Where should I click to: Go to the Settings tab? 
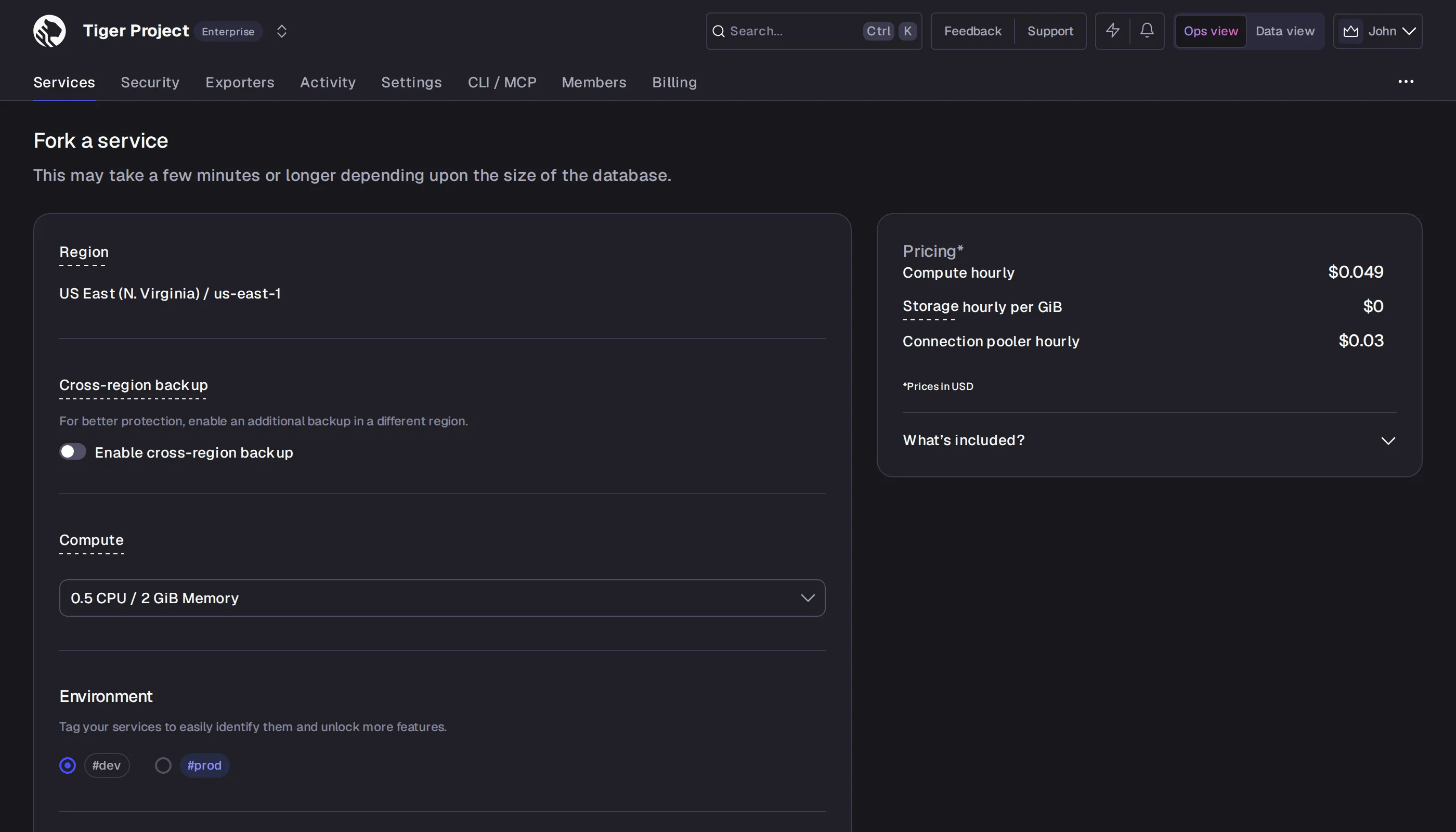pos(411,82)
